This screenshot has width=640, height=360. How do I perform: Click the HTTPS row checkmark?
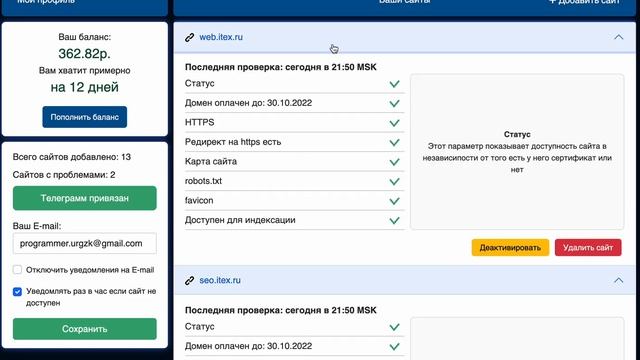pos(394,123)
